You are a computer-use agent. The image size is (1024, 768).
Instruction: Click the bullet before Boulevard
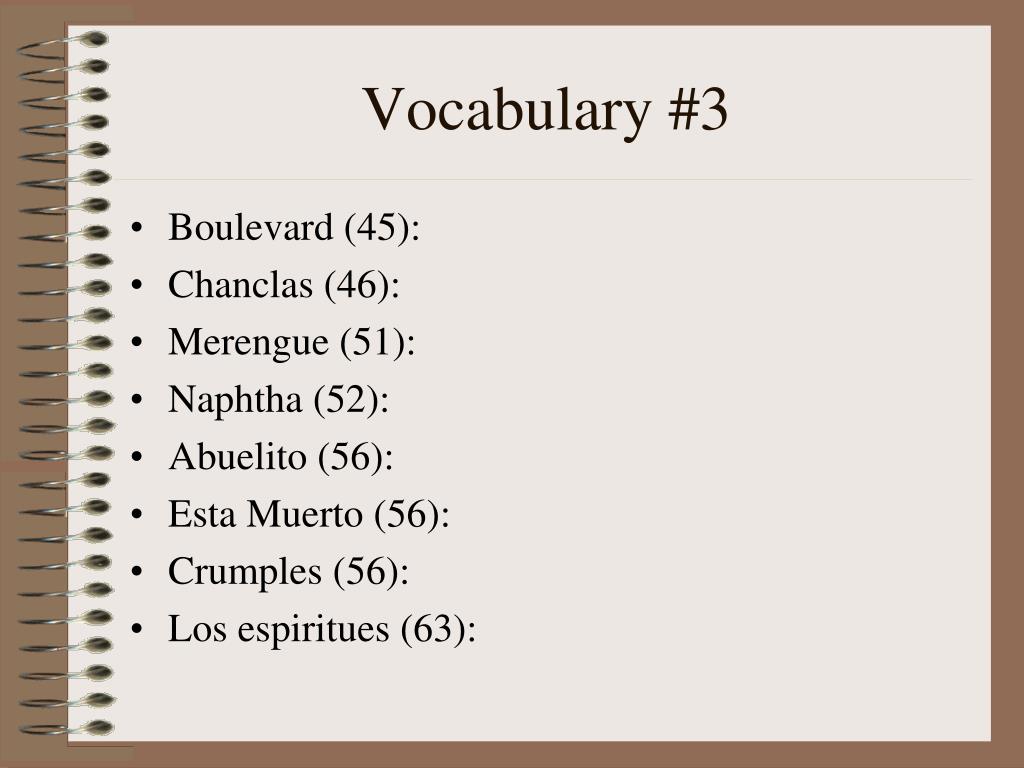(x=136, y=228)
